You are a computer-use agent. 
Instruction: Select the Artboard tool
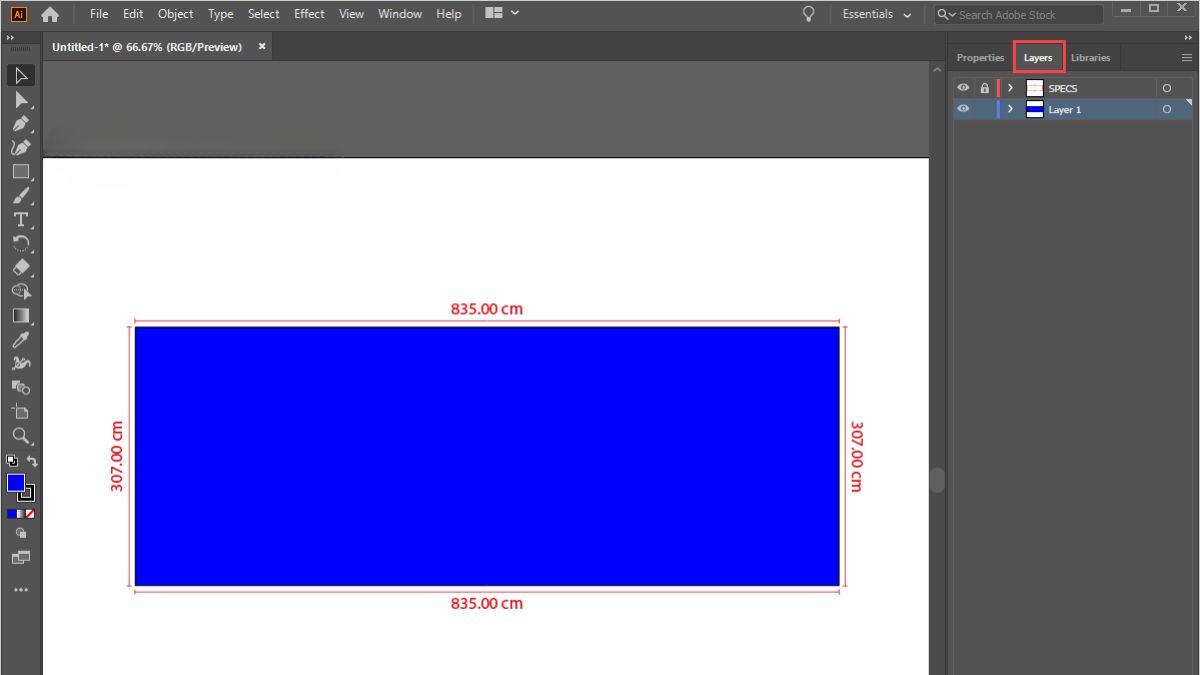[x=21, y=411]
